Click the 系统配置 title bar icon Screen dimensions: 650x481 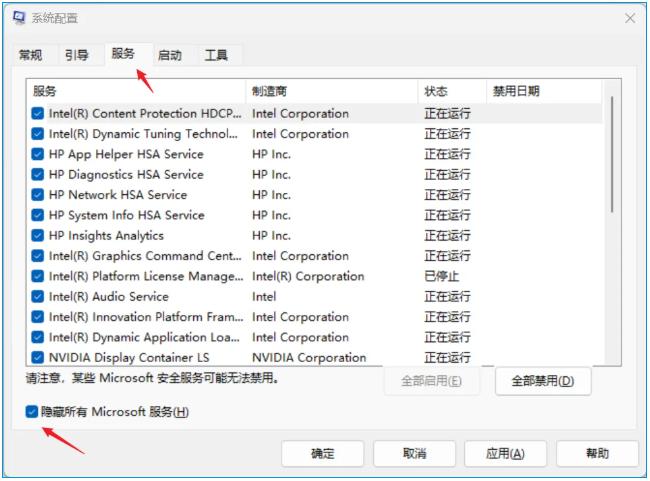(x=20, y=18)
